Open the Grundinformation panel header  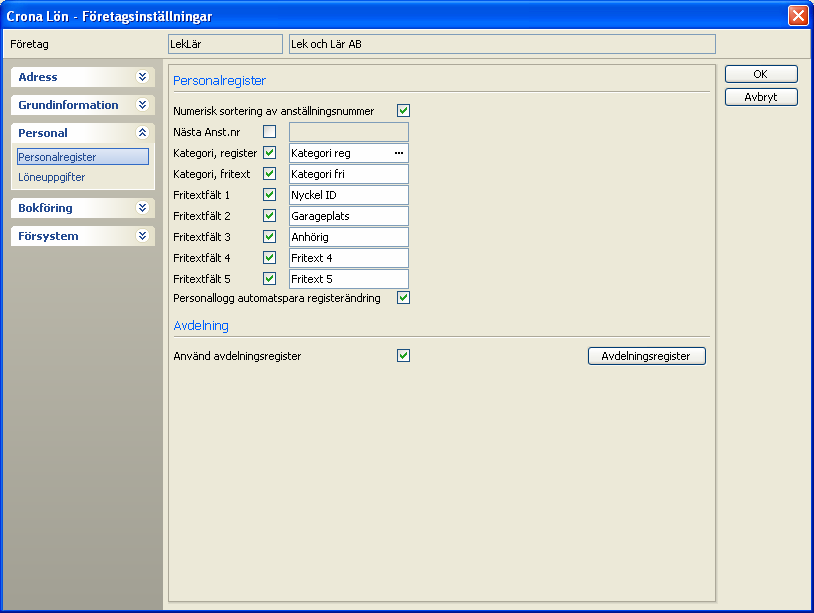tap(83, 105)
